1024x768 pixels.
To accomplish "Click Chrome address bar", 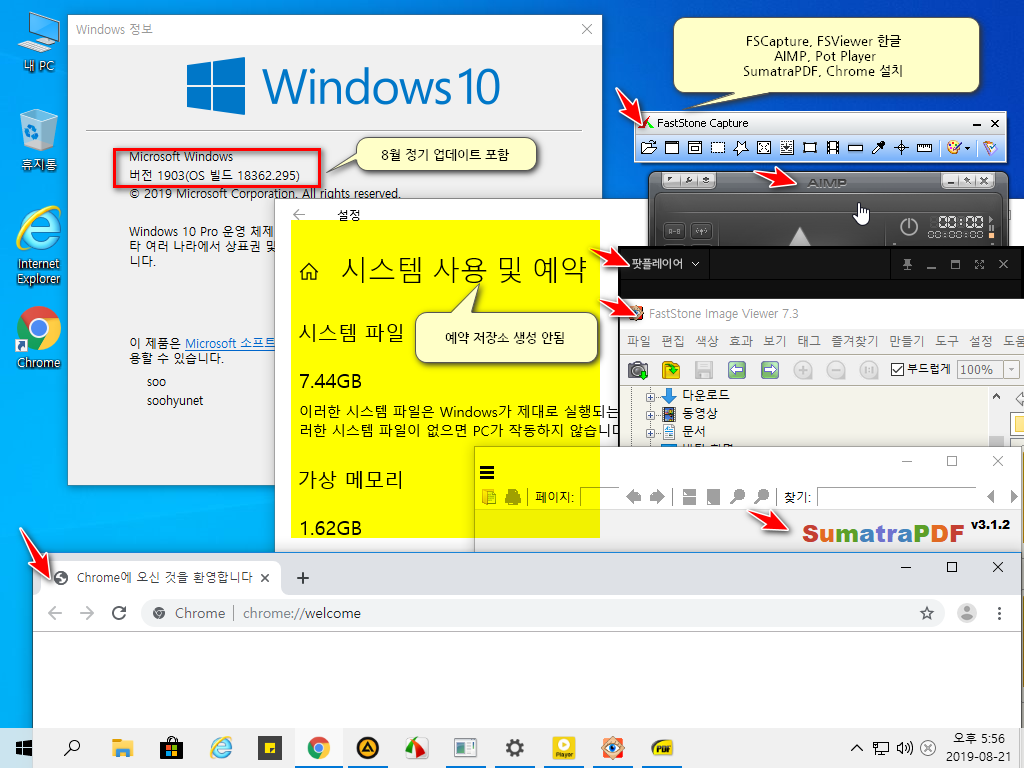I will (542, 613).
